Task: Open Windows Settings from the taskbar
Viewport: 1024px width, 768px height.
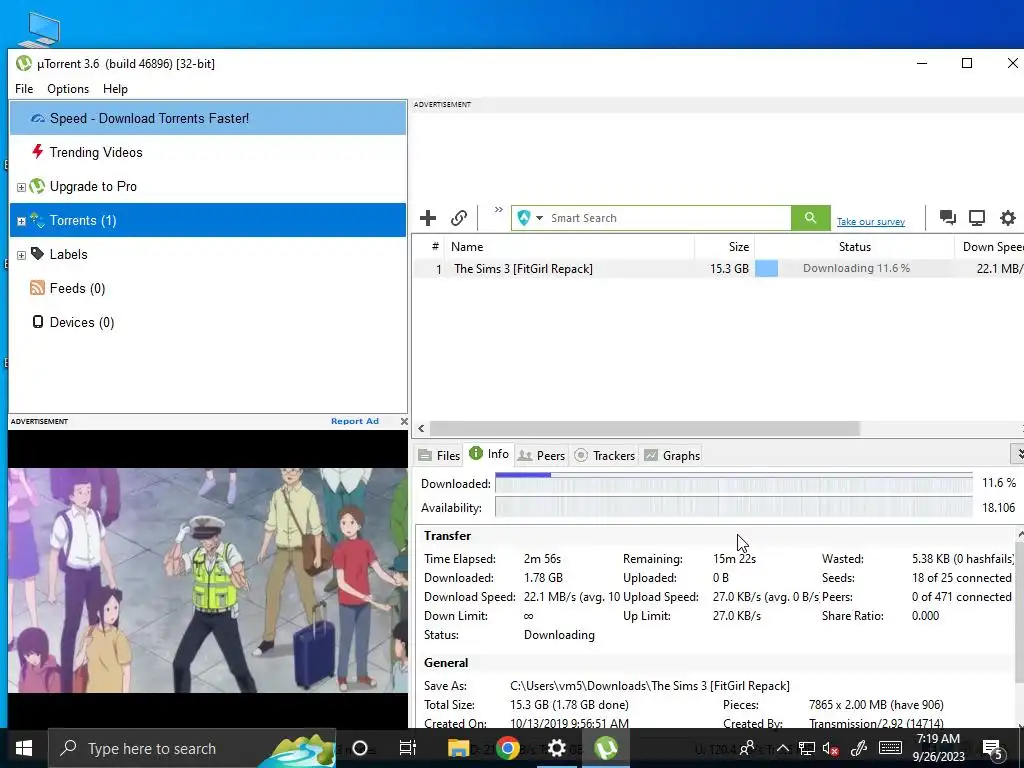Action: tap(556, 748)
